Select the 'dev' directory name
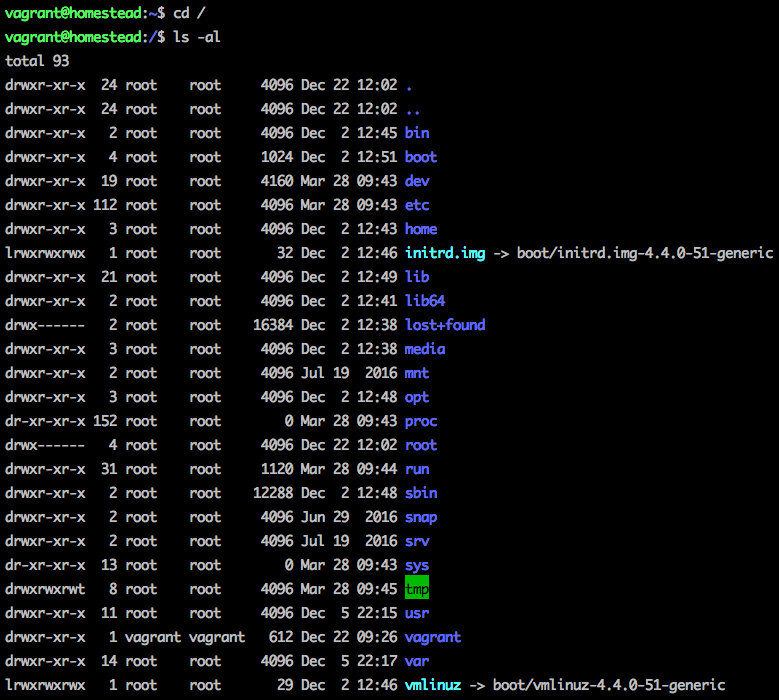Viewport: 779px width, 700px height. 417,181
